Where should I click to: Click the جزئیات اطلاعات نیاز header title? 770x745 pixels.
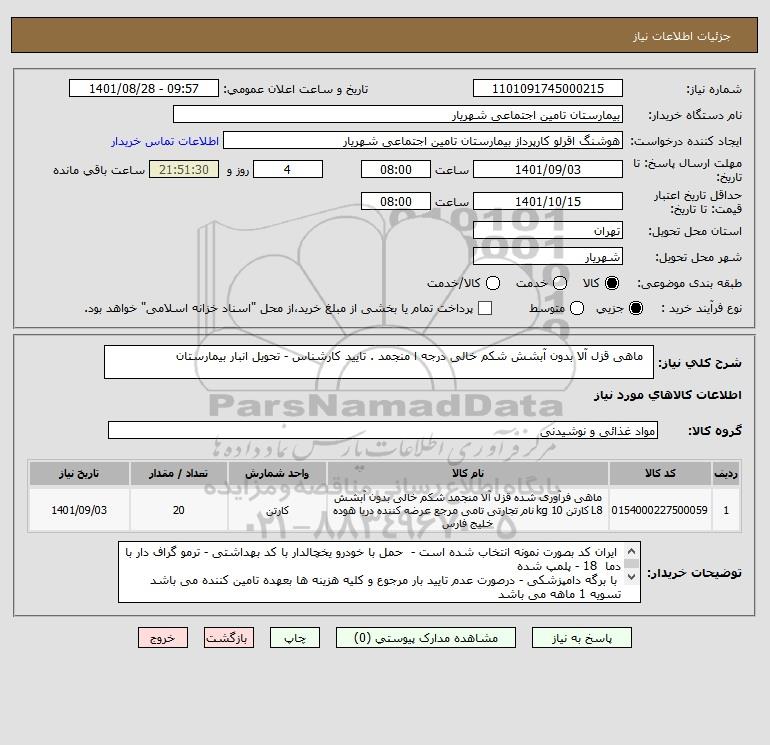pos(682,36)
